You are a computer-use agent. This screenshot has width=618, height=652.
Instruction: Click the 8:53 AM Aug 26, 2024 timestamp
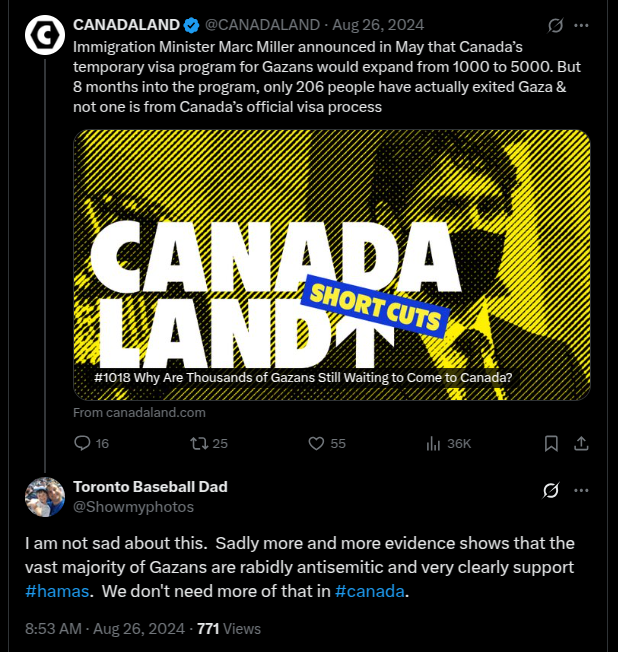tap(105, 629)
